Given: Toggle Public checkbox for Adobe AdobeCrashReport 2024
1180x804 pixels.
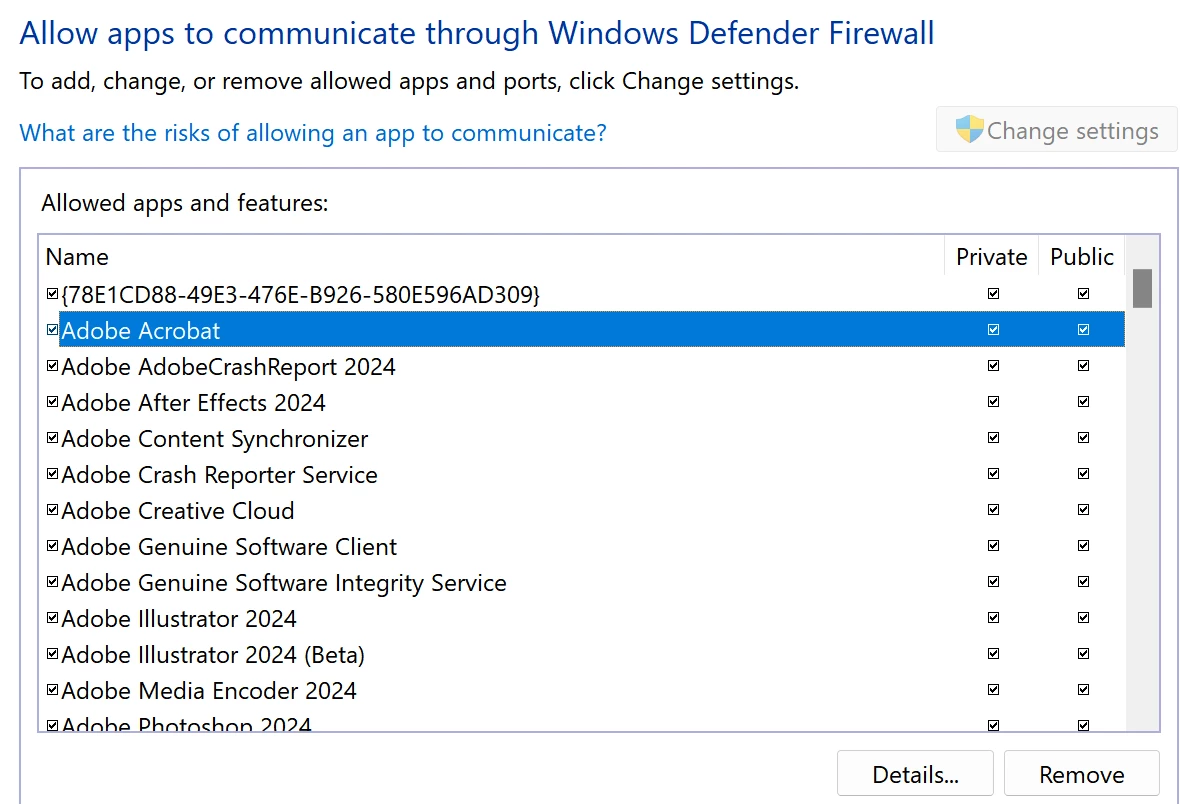Looking at the screenshot, I should coord(1084,366).
